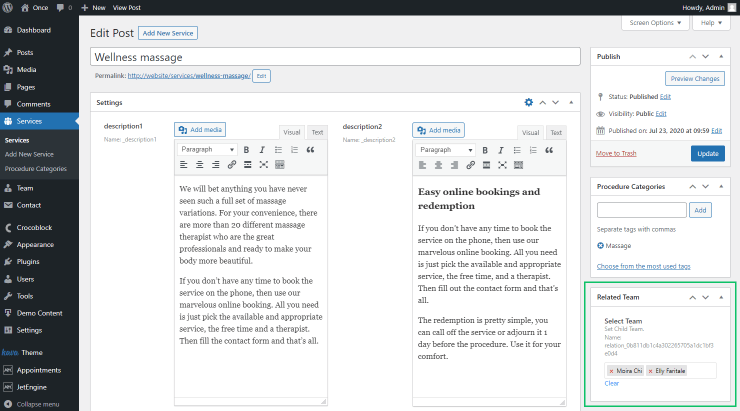Insert numbered list in description2 editor

point(533,150)
